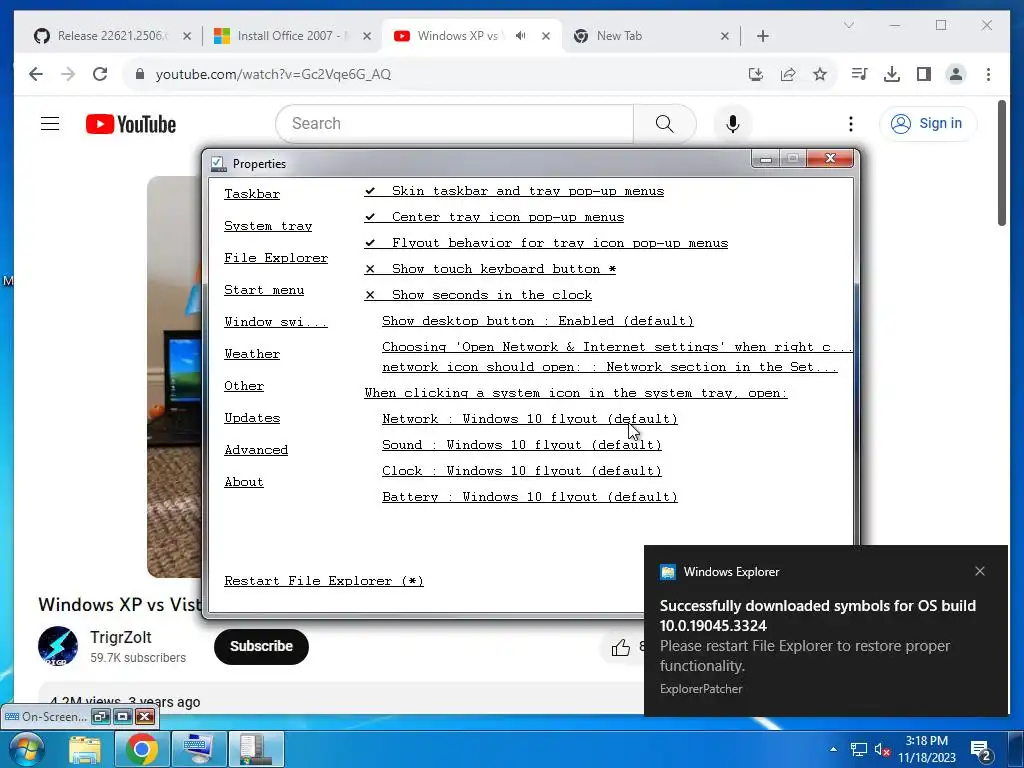Click the YouTube Sign in button
The width and height of the screenshot is (1024, 768).
tap(928, 123)
